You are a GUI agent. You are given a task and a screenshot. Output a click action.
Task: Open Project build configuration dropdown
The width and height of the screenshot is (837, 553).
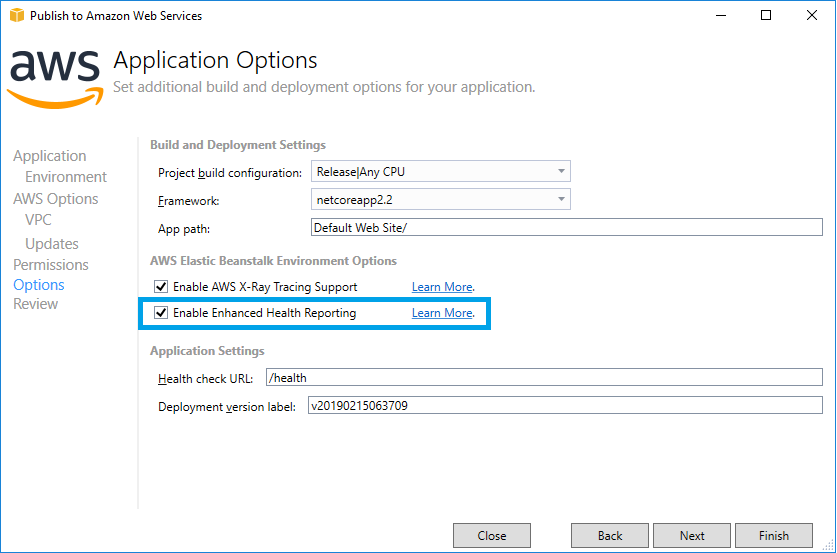pyautogui.click(x=440, y=172)
